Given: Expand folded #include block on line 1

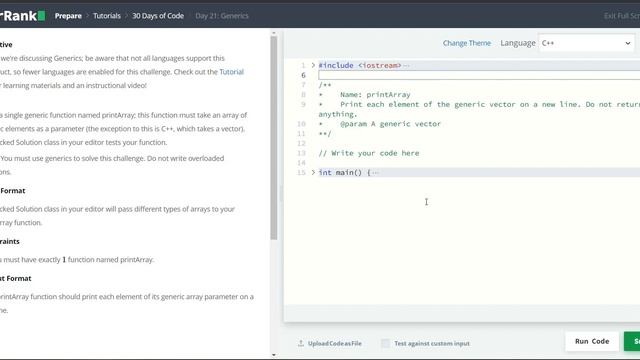Looking at the screenshot, I should pyautogui.click(x=313, y=65).
